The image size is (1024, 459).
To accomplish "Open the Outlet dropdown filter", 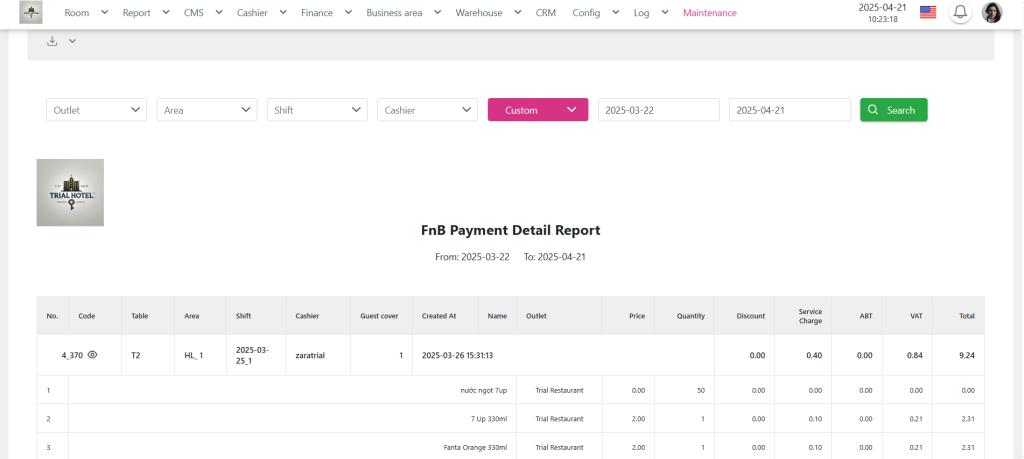I will point(96,110).
